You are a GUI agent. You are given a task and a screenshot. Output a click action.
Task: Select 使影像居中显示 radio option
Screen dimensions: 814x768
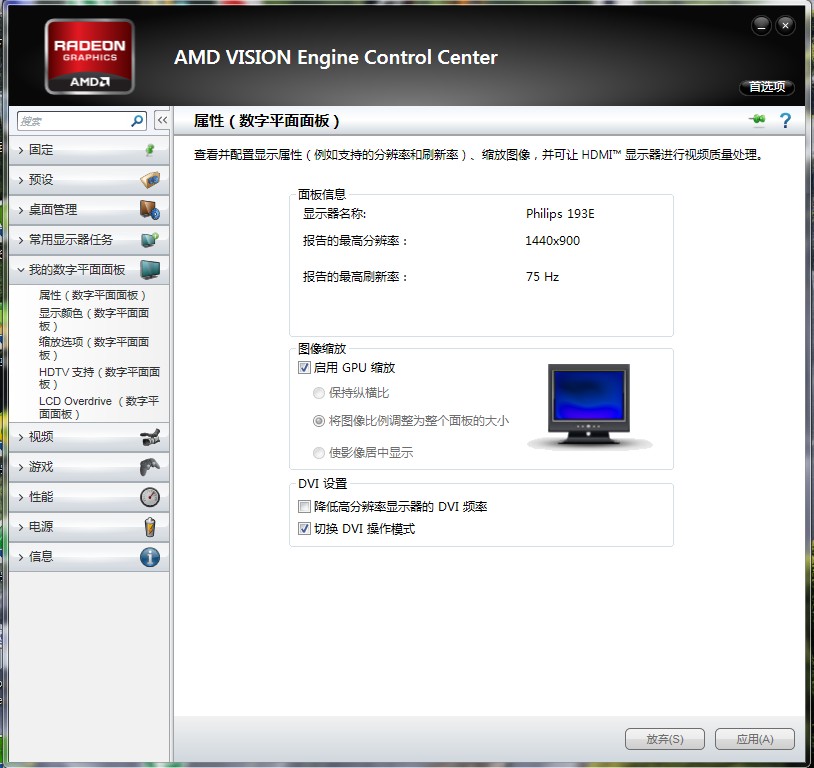(319, 453)
